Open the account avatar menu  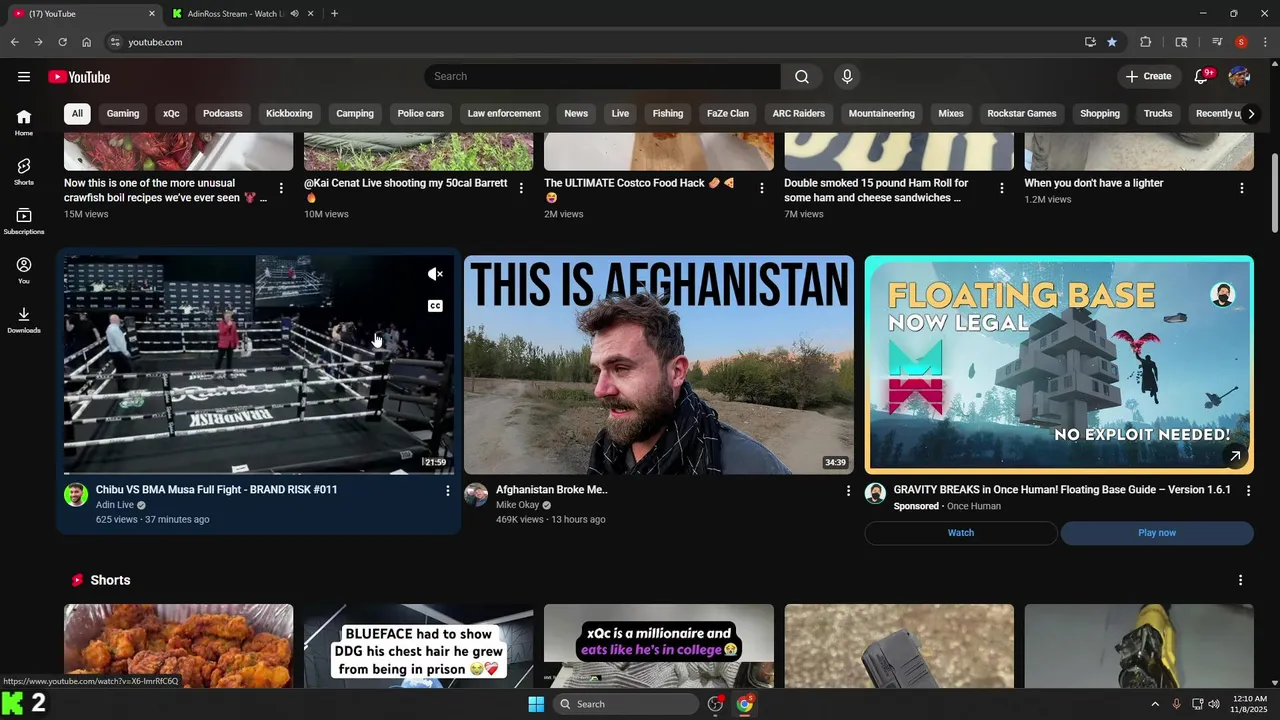[x=1239, y=77]
